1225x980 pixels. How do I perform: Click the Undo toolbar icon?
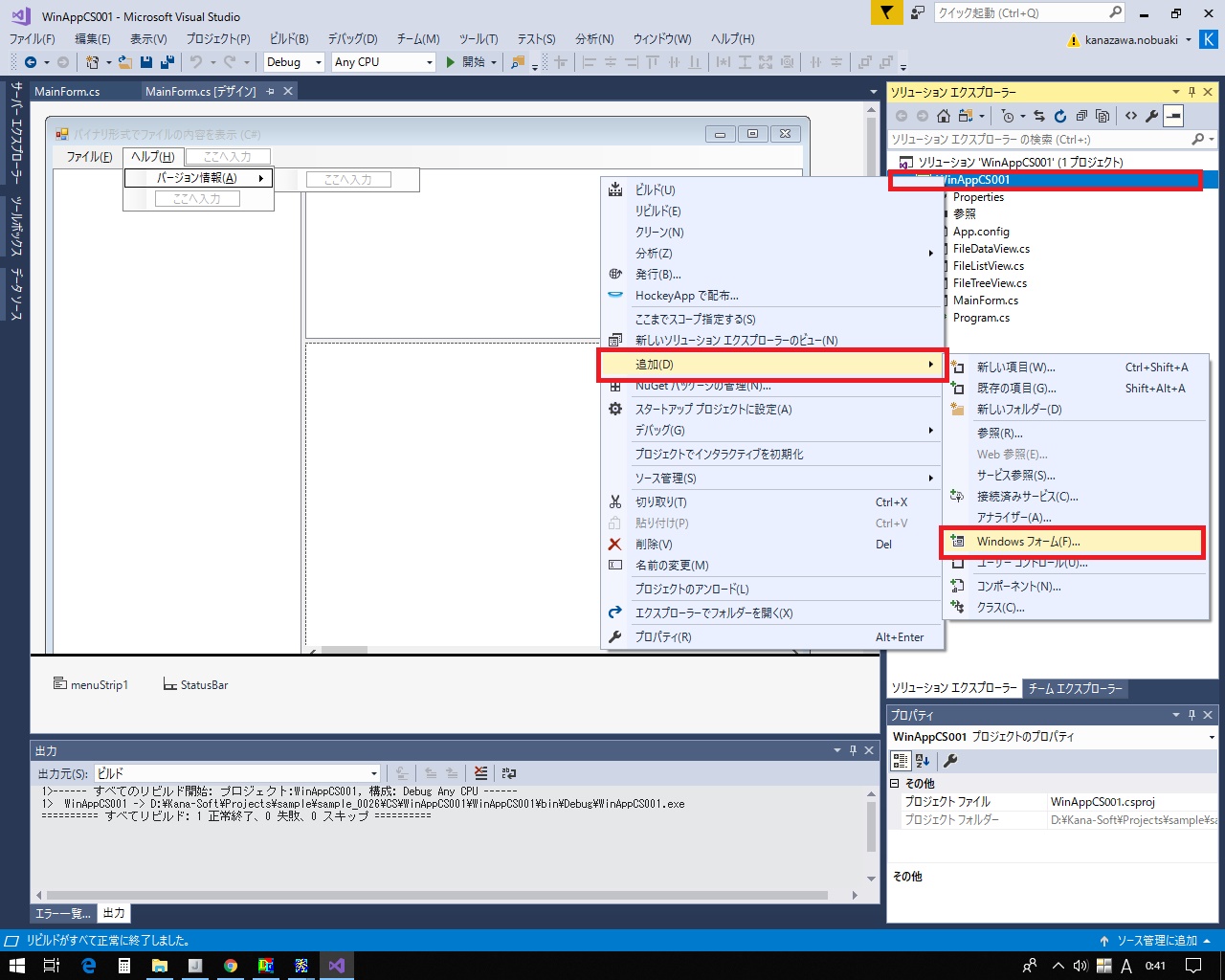pyautogui.click(x=195, y=62)
